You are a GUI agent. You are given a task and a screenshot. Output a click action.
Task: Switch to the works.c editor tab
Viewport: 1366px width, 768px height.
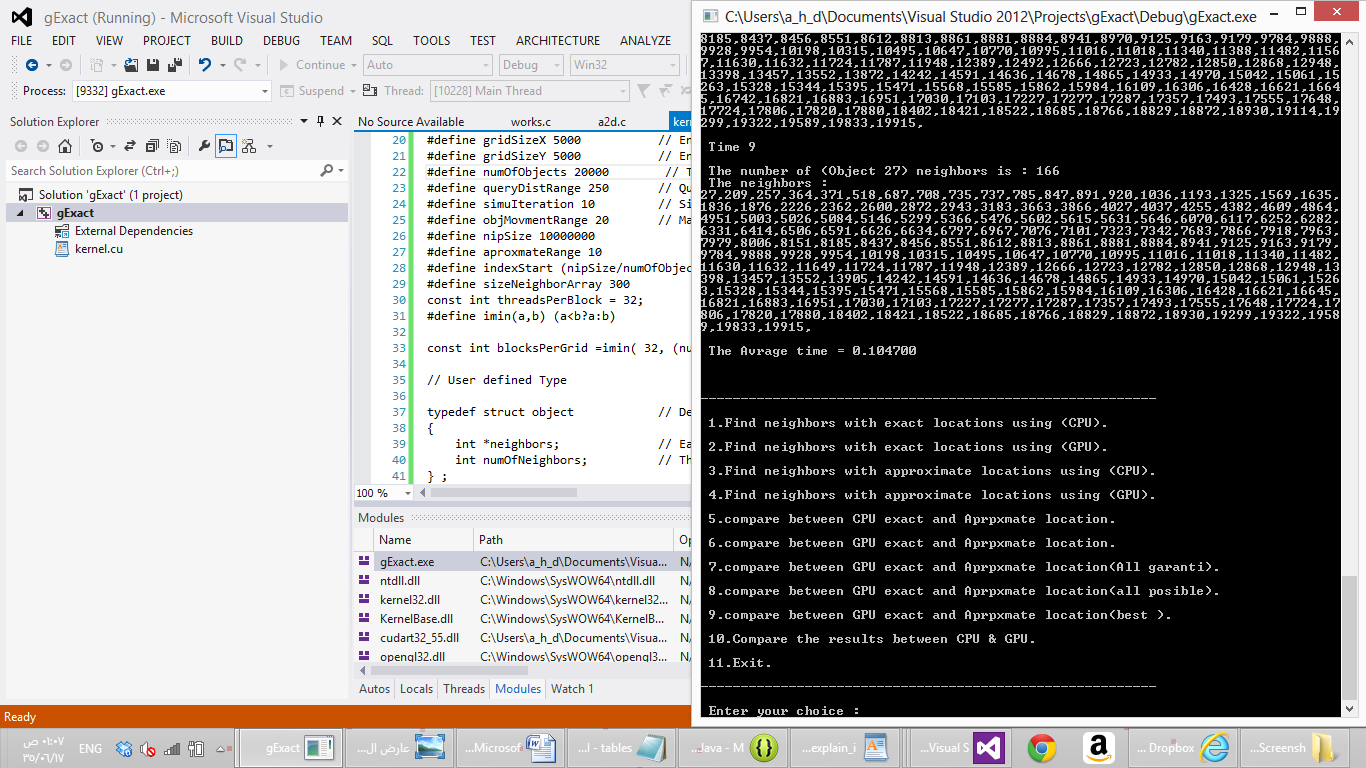point(530,122)
